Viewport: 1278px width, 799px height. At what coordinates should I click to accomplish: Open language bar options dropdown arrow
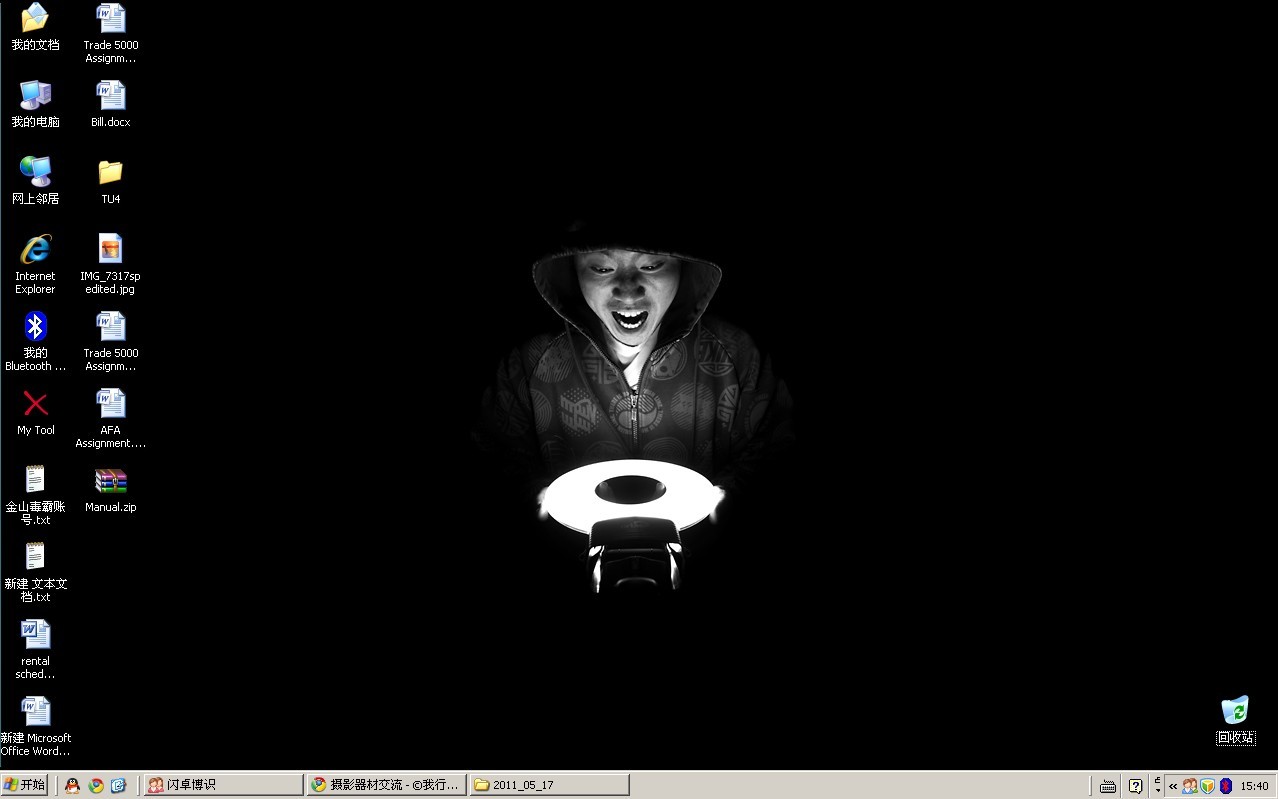point(1158,790)
